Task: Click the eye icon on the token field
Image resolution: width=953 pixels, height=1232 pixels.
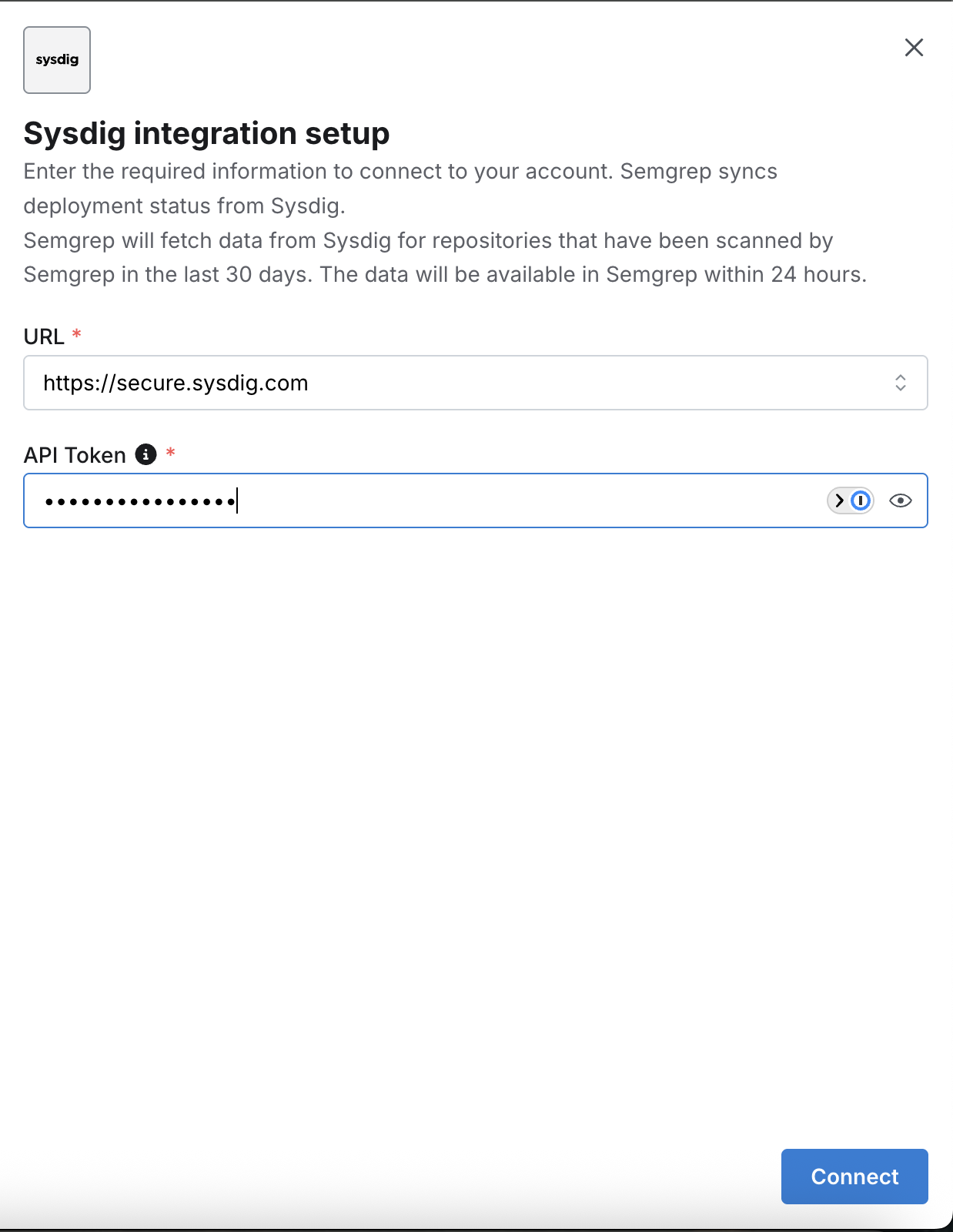Action: [901, 500]
